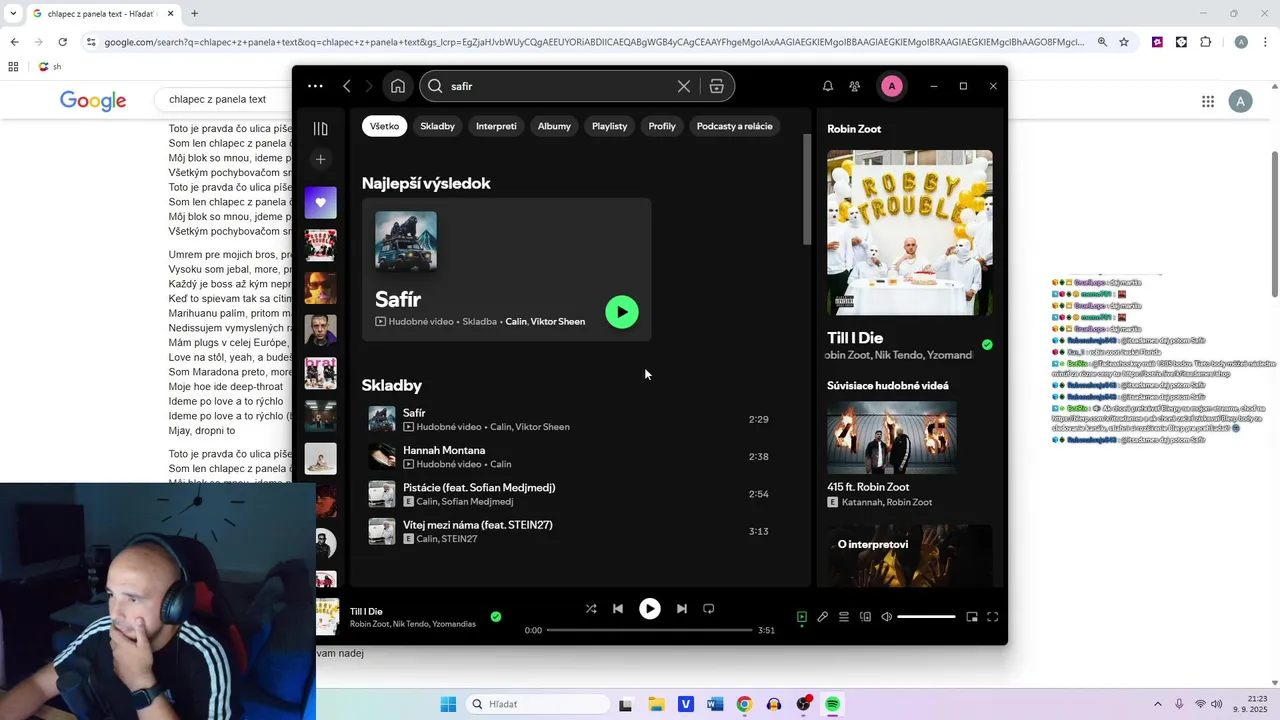Viewport: 1280px width, 720px height.
Task: Open Friend Activity icon
Action: point(854,86)
